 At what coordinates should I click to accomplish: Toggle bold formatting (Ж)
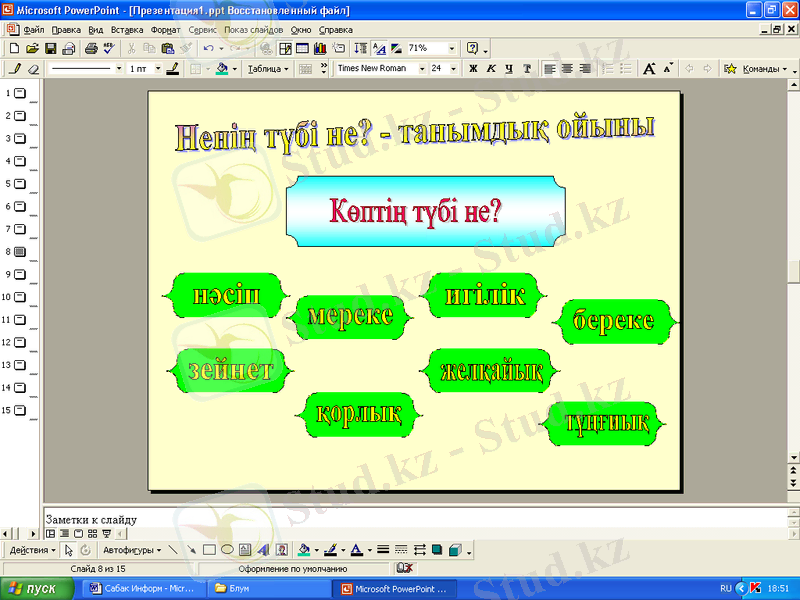point(471,69)
